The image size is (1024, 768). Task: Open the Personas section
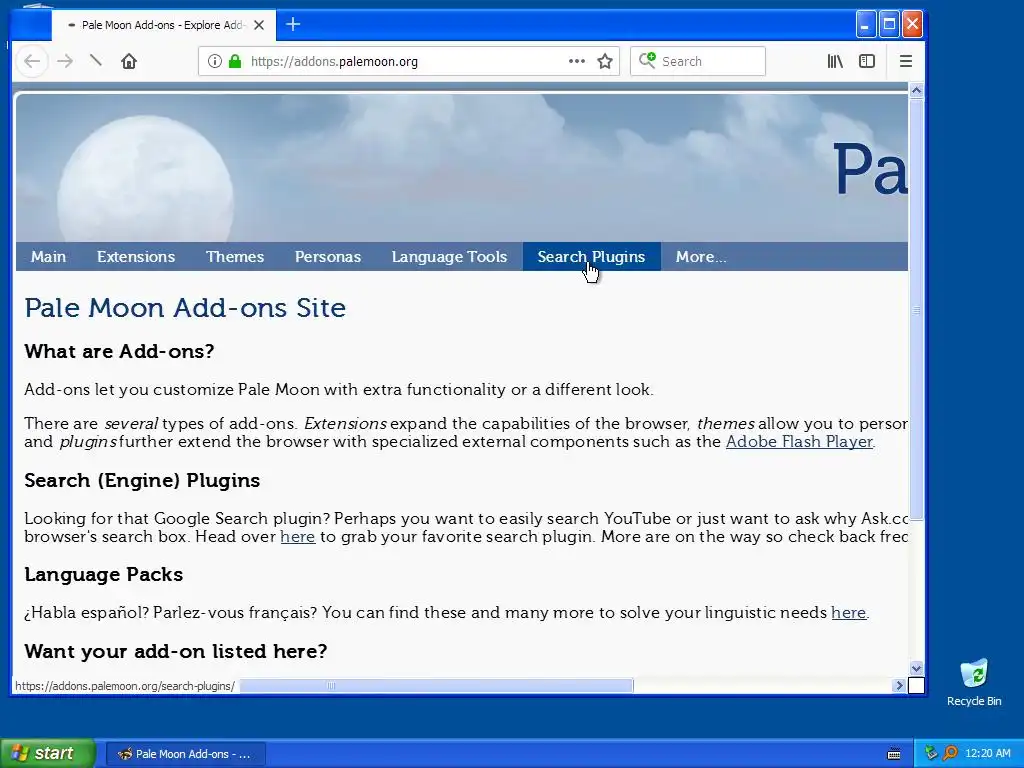coord(328,257)
